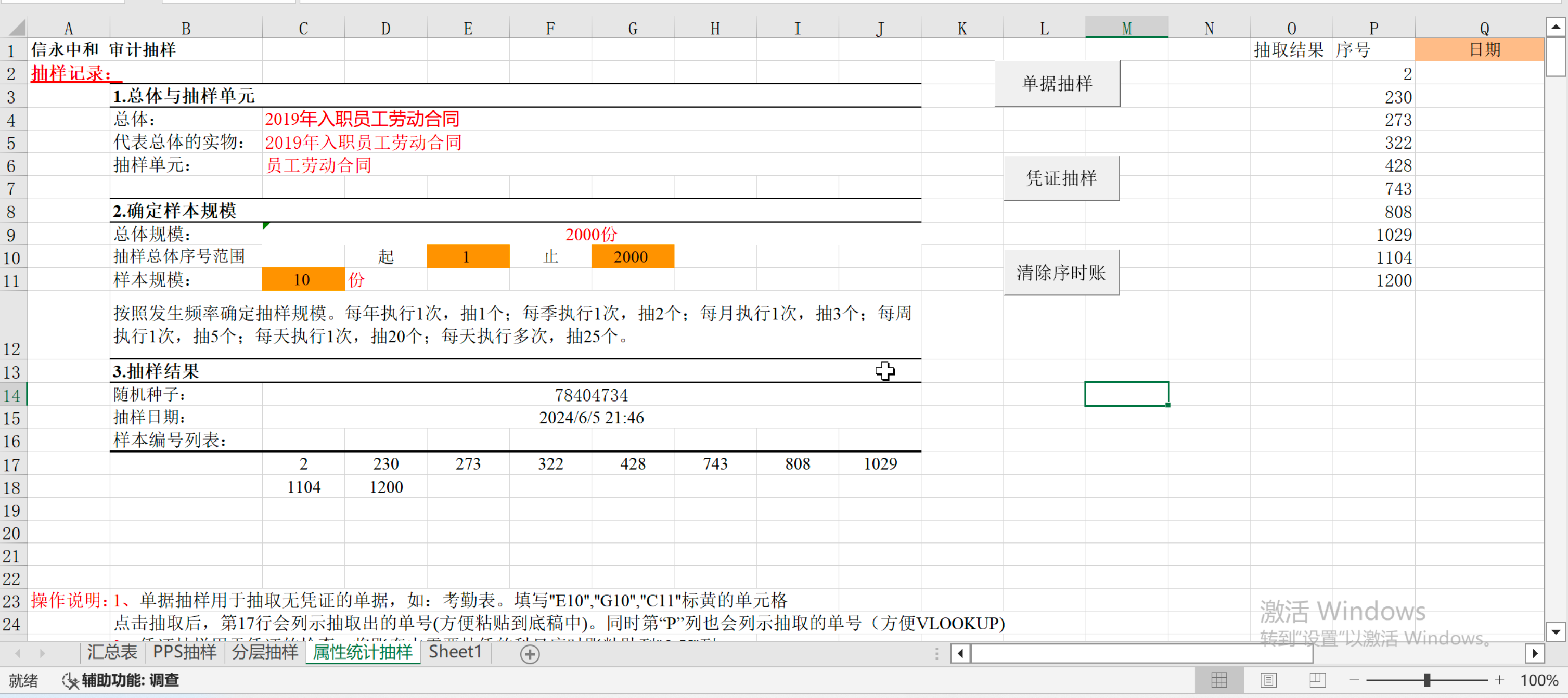Click sample number 428 in row 17
Screen dimensions: 1568x698
633,464
